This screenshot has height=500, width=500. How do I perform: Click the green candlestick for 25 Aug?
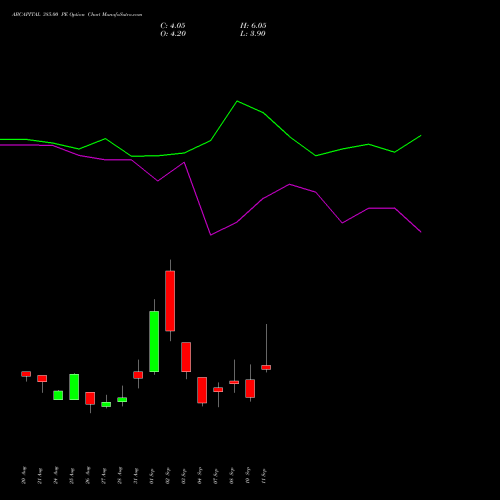pyautogui.click(x=74, y=387)
